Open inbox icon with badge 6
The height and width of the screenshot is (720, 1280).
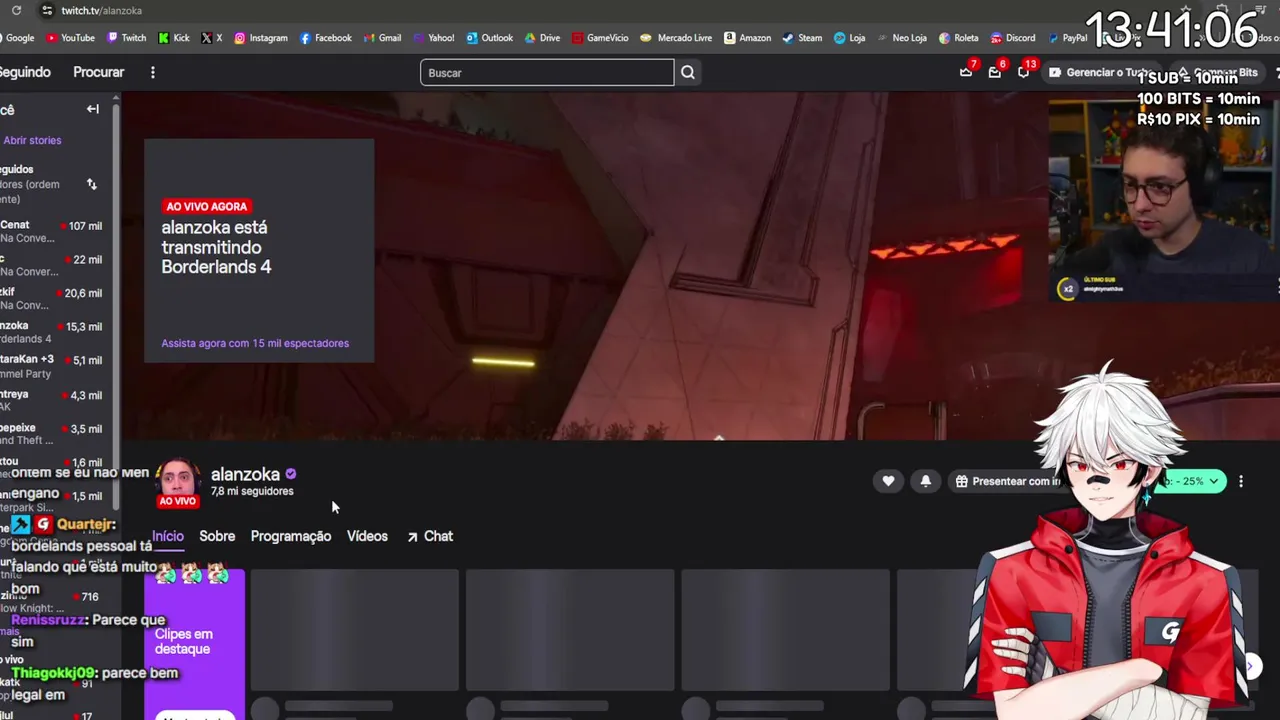(x=995, y=72)
